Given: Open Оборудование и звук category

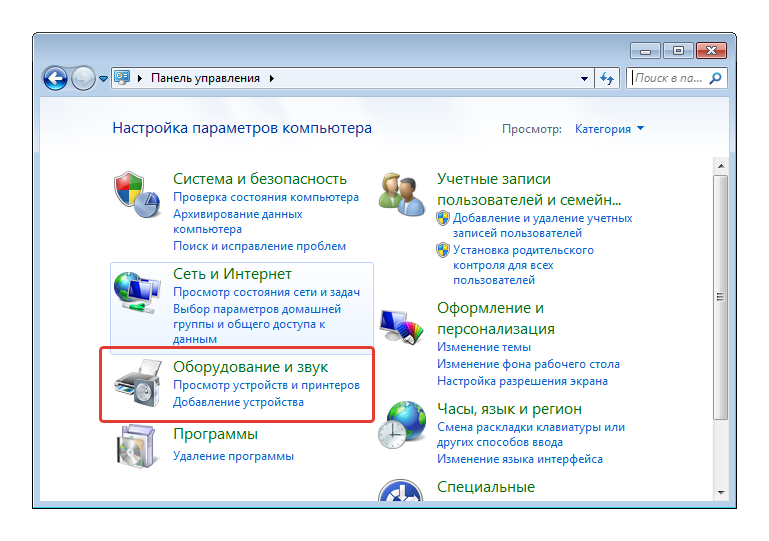Looking at the screenshot, I should click(x=251, y=367).
